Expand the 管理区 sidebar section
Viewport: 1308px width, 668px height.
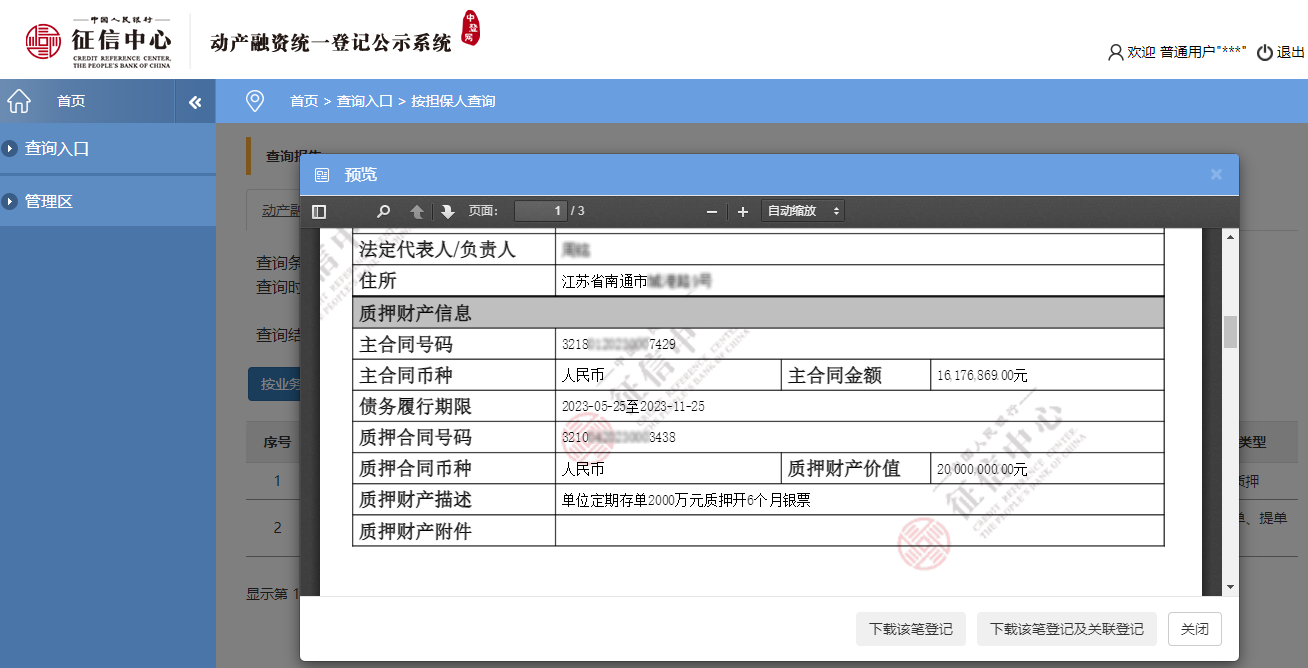[49, 201]
